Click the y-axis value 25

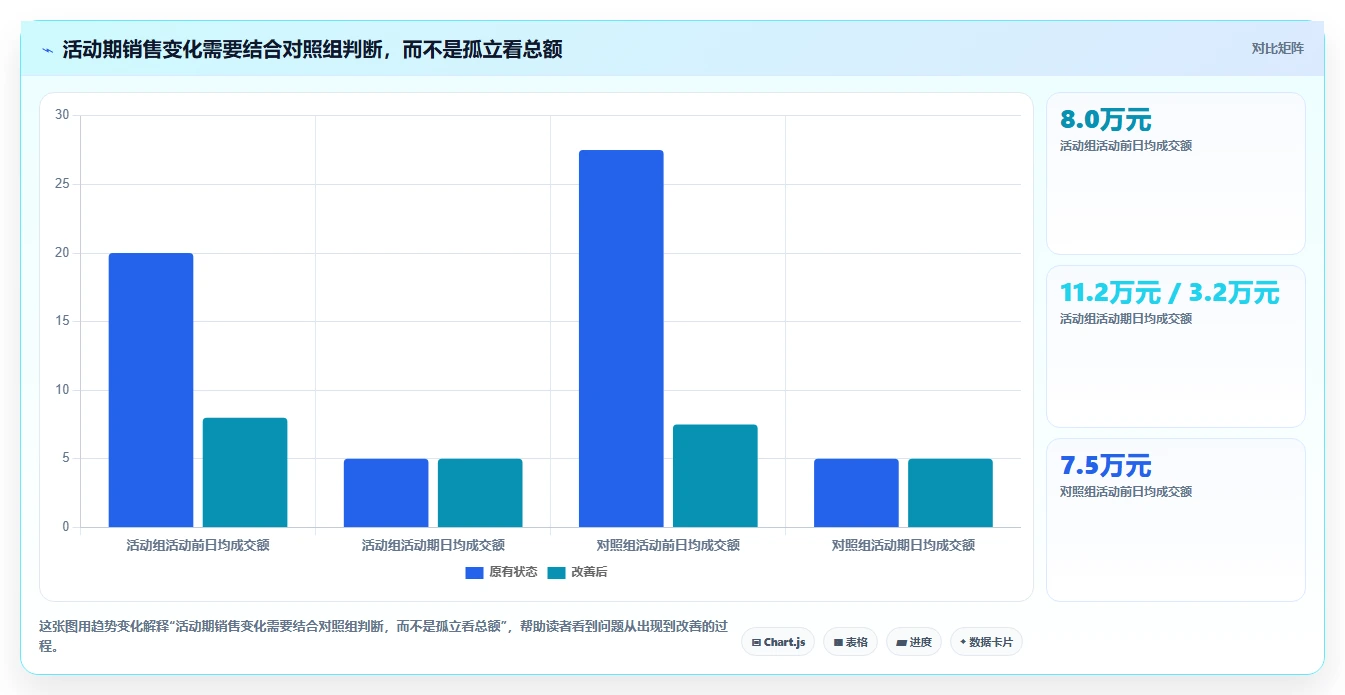pyautogui.click(x=62, y=184)
